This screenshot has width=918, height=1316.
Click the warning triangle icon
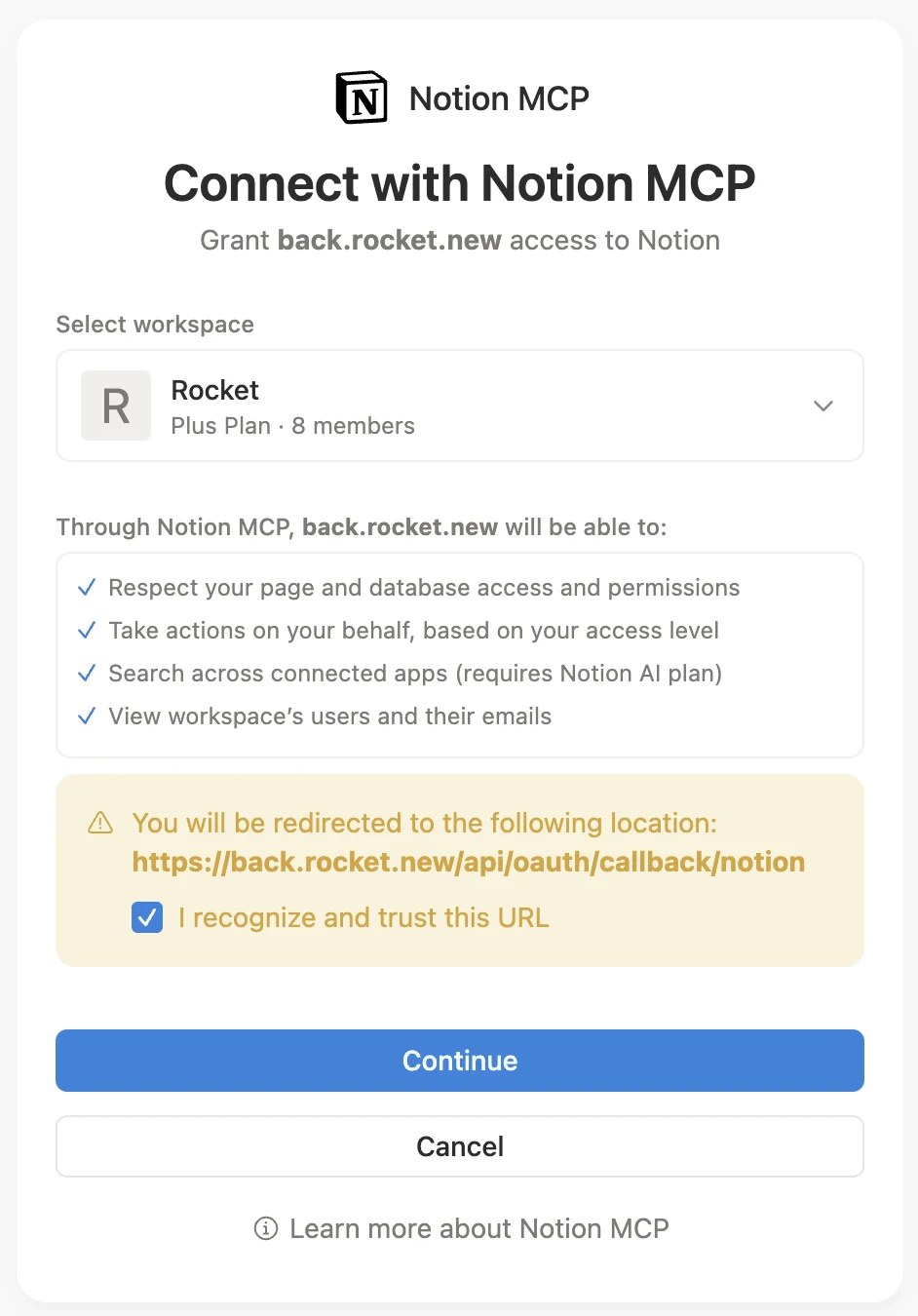click(99, 823)
